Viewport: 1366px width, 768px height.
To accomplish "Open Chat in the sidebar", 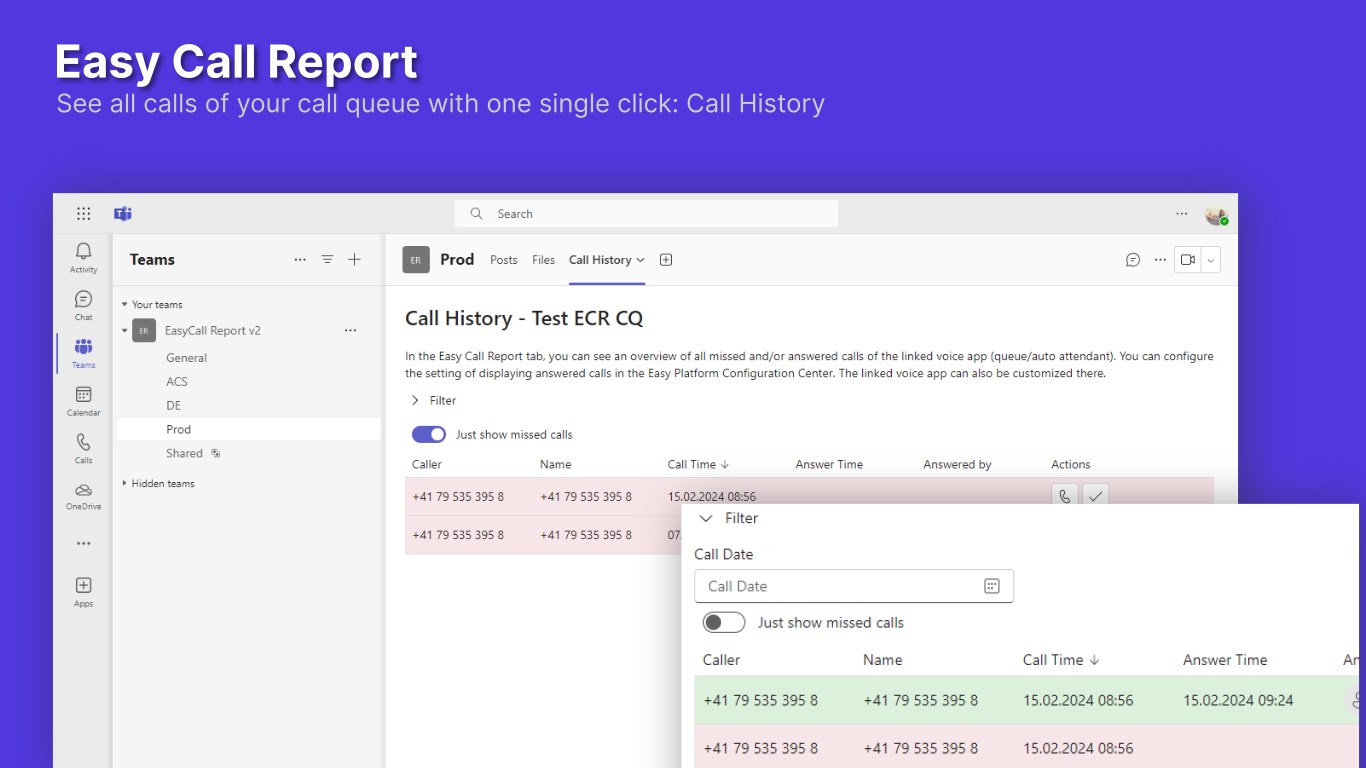I will (84, 305).
